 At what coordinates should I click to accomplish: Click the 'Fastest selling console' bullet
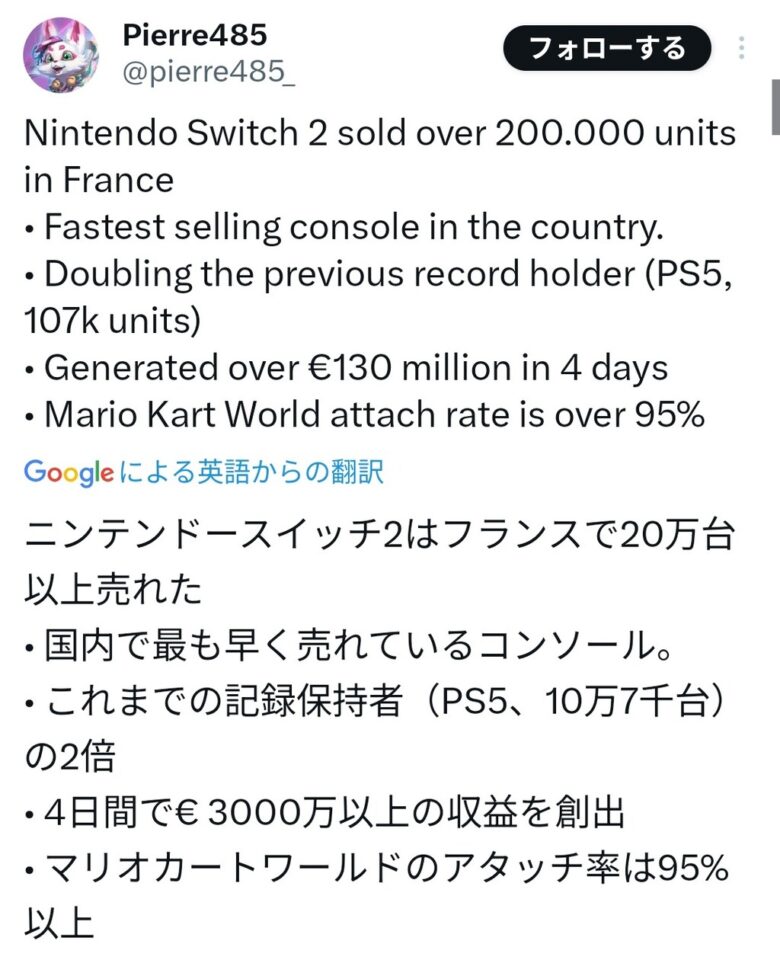pyautogui.click(x=344, y=227)
